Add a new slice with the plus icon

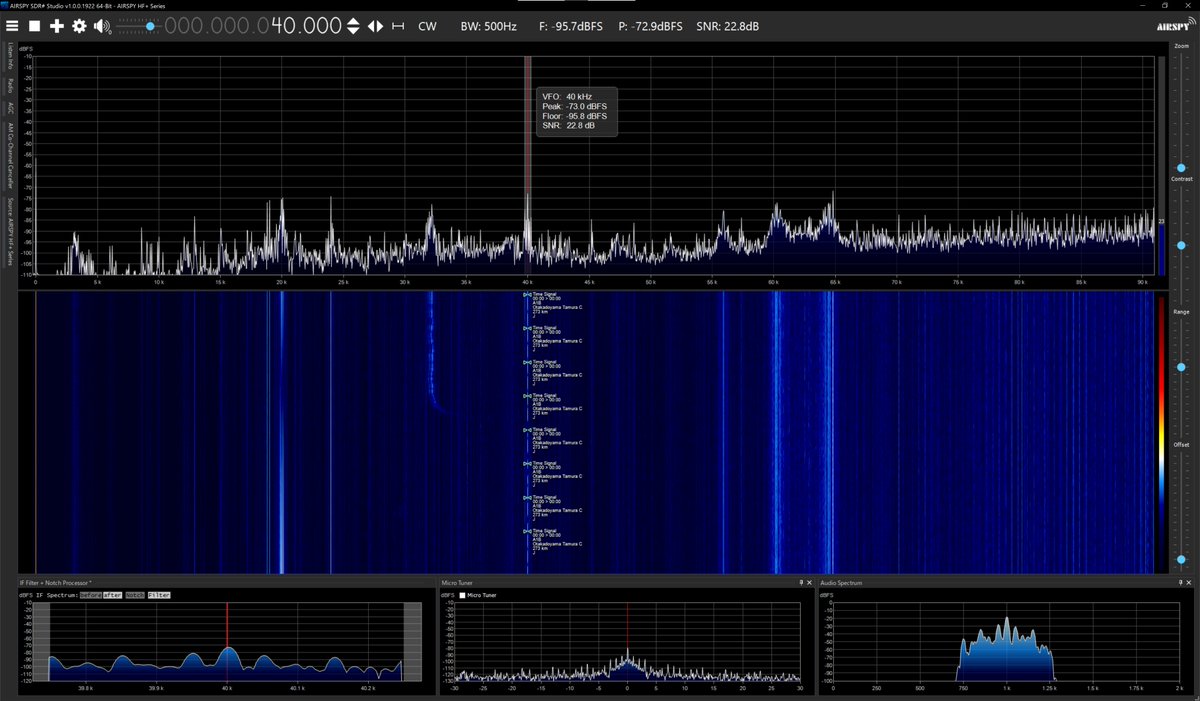tap(57, 26)
